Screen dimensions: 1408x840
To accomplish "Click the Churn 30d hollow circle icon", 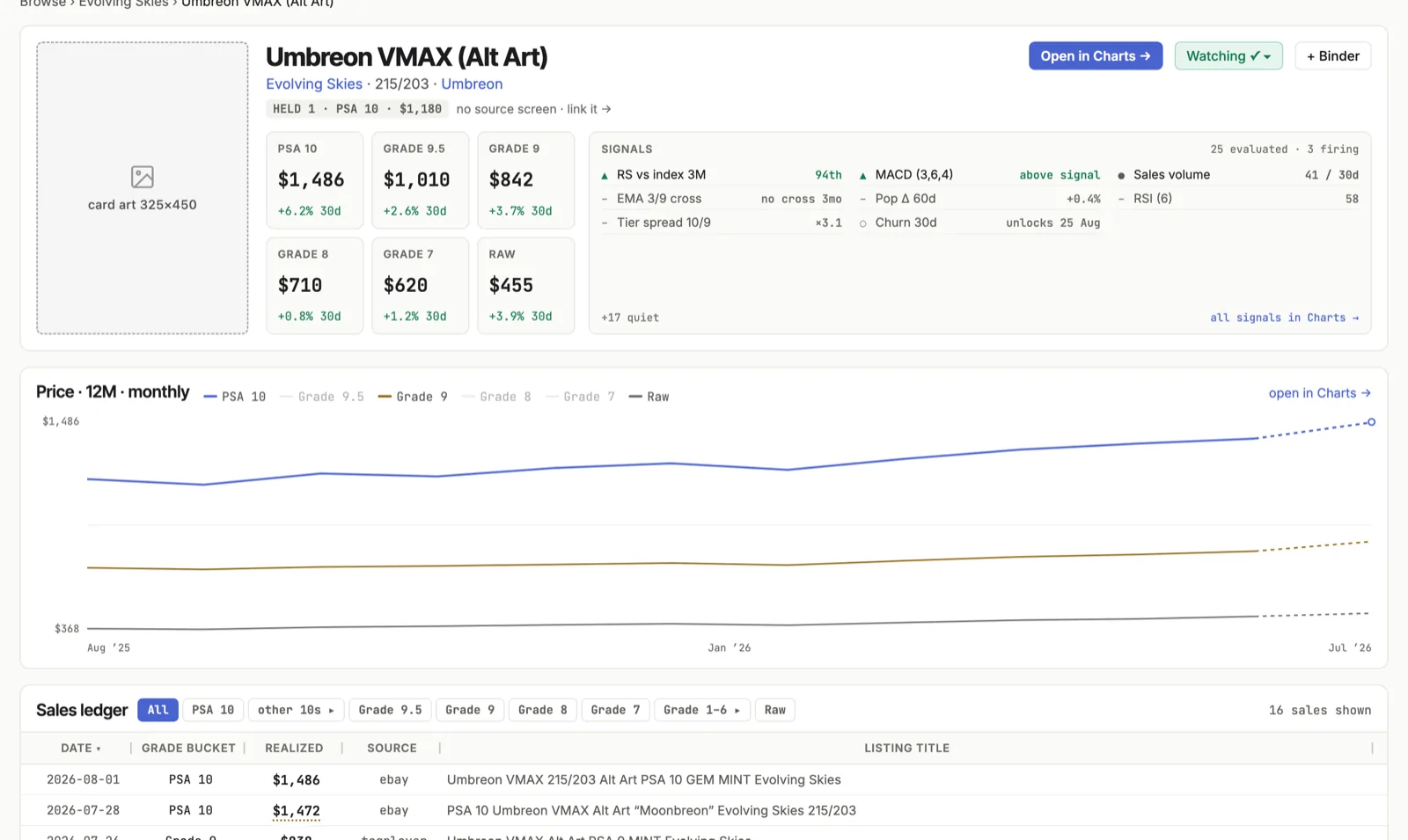I will click(x=862, y=223).
